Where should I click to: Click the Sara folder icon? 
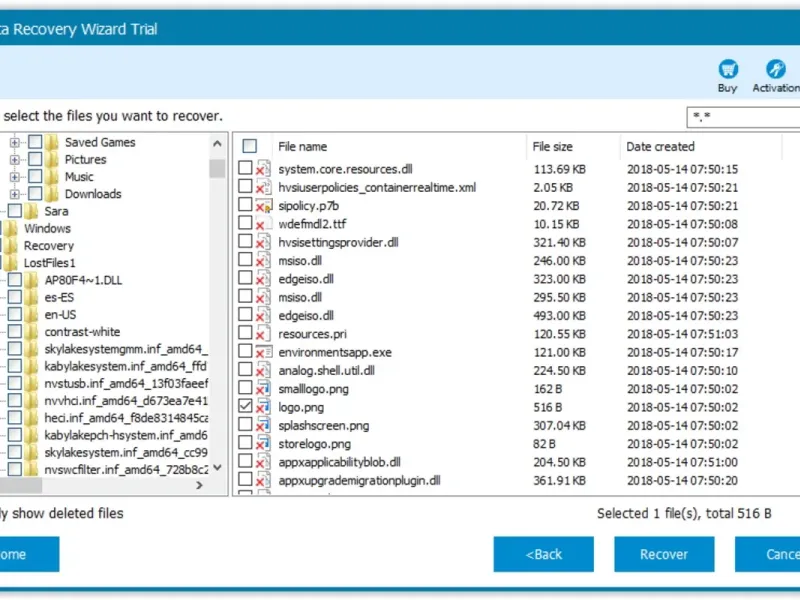coord(31,211)
